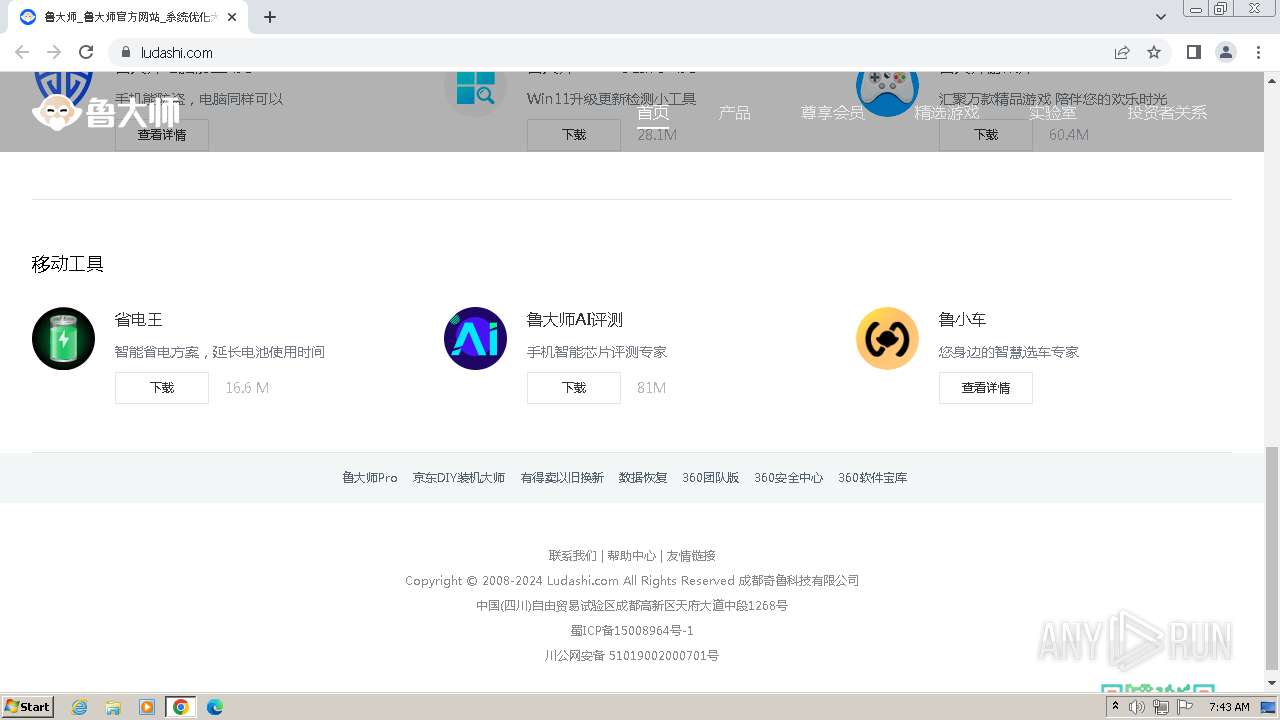The width and height of the screenshot is (1280, 720).
Task: Click the game controller app icon
Action: point(887,93)
